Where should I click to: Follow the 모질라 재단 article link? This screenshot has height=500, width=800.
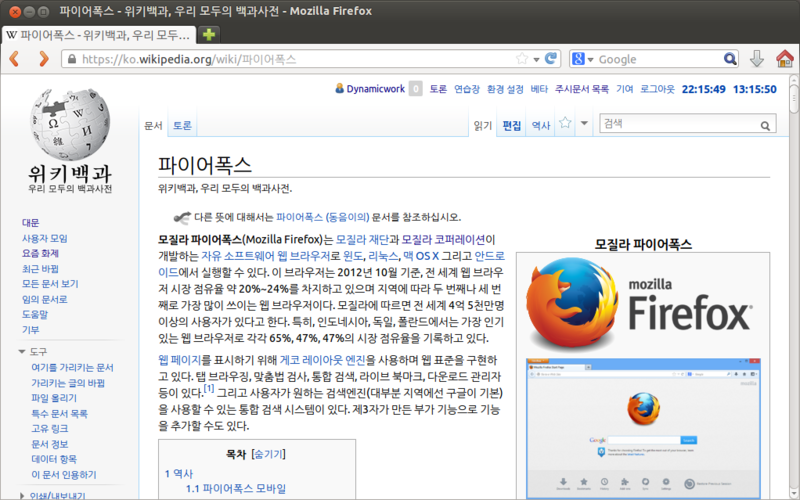coord(362,239)
